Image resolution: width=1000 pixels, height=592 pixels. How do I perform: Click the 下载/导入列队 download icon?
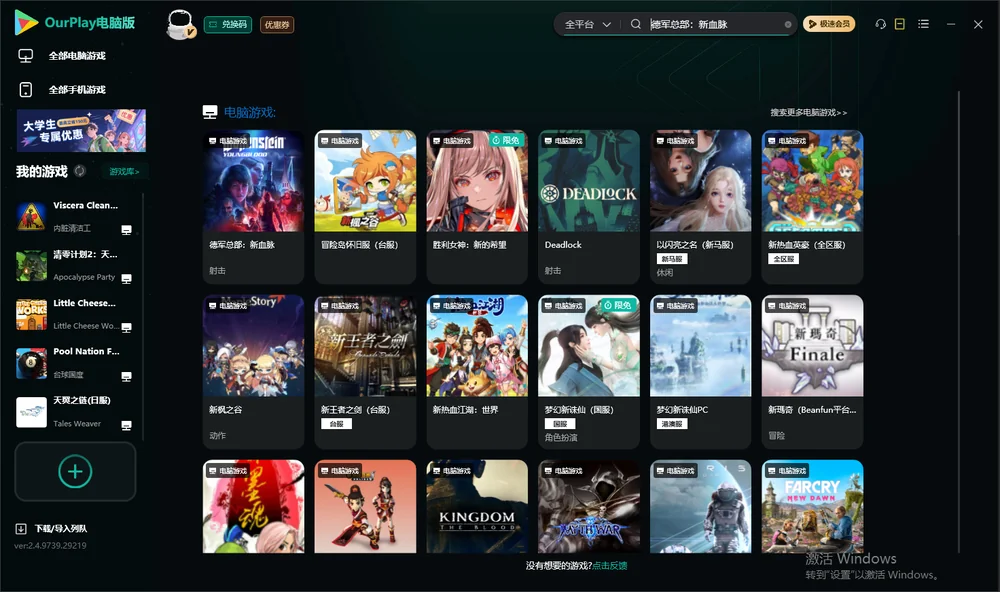point(21,529)
